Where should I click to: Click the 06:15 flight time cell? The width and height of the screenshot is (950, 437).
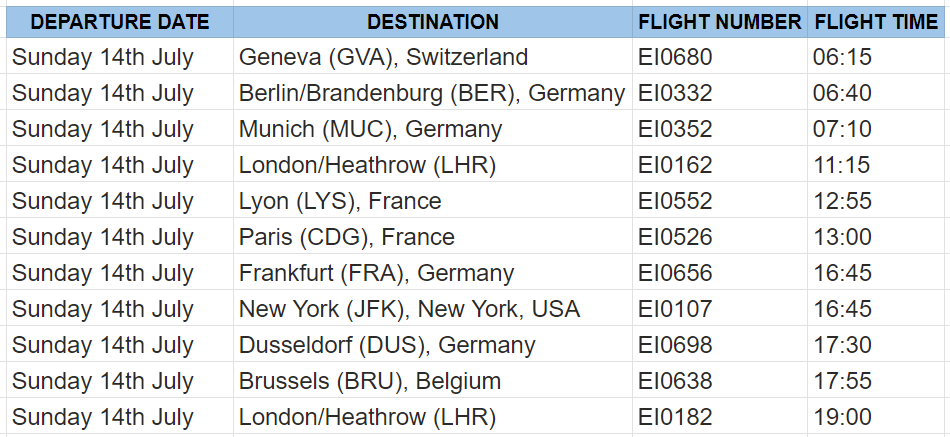click(875, 56)
